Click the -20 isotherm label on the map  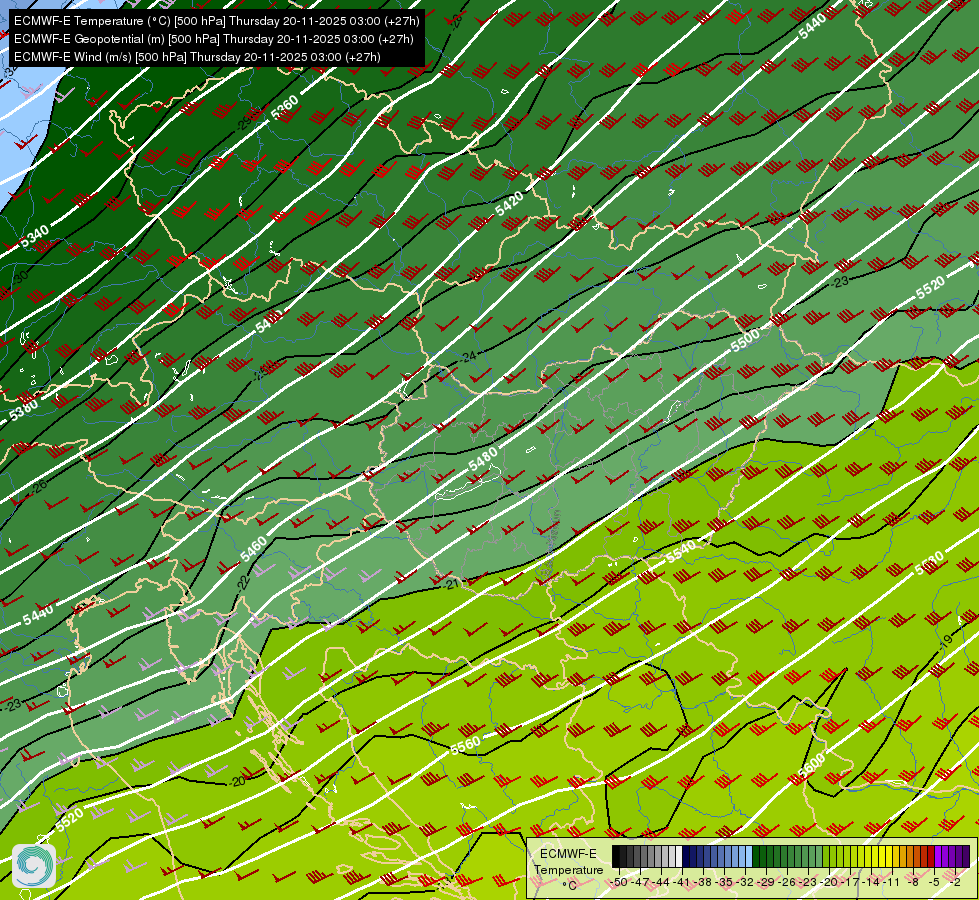[x=237, y=781]
